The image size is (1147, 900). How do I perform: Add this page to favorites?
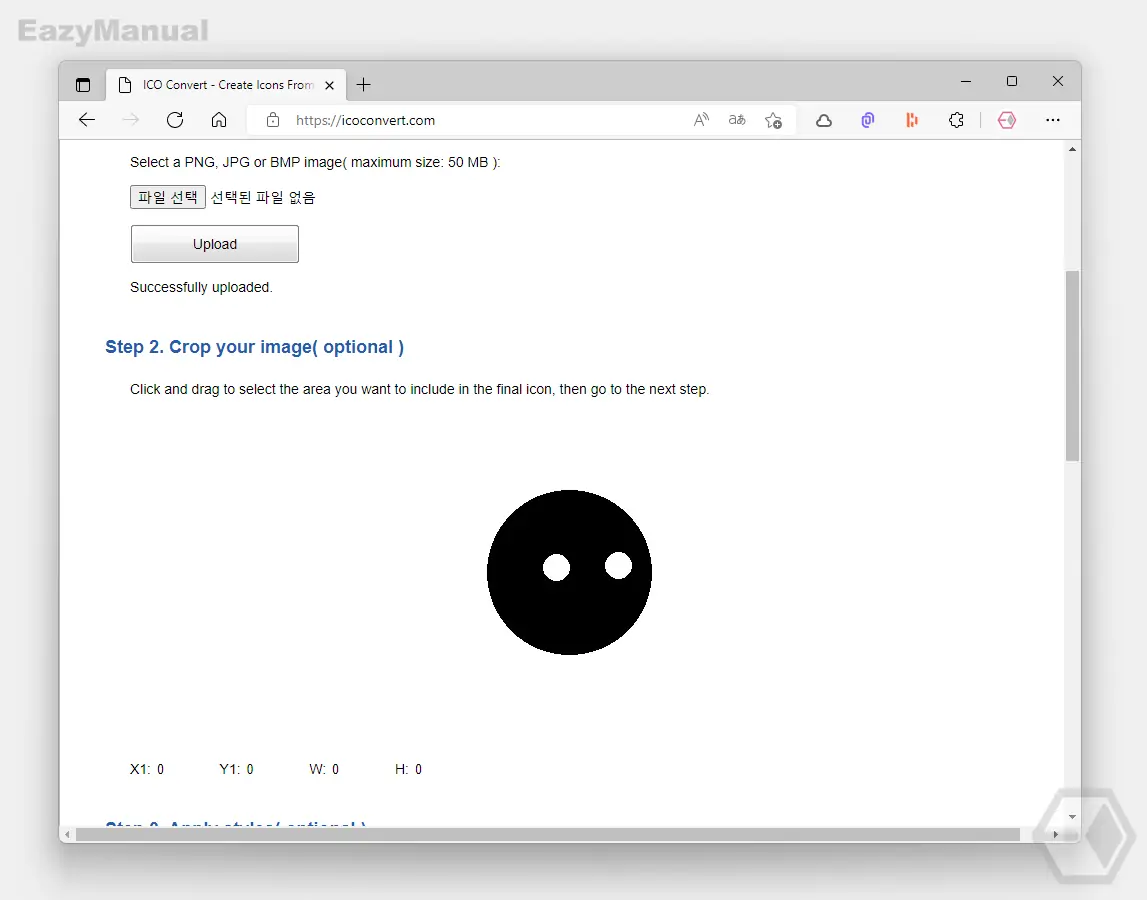point(773,120)
